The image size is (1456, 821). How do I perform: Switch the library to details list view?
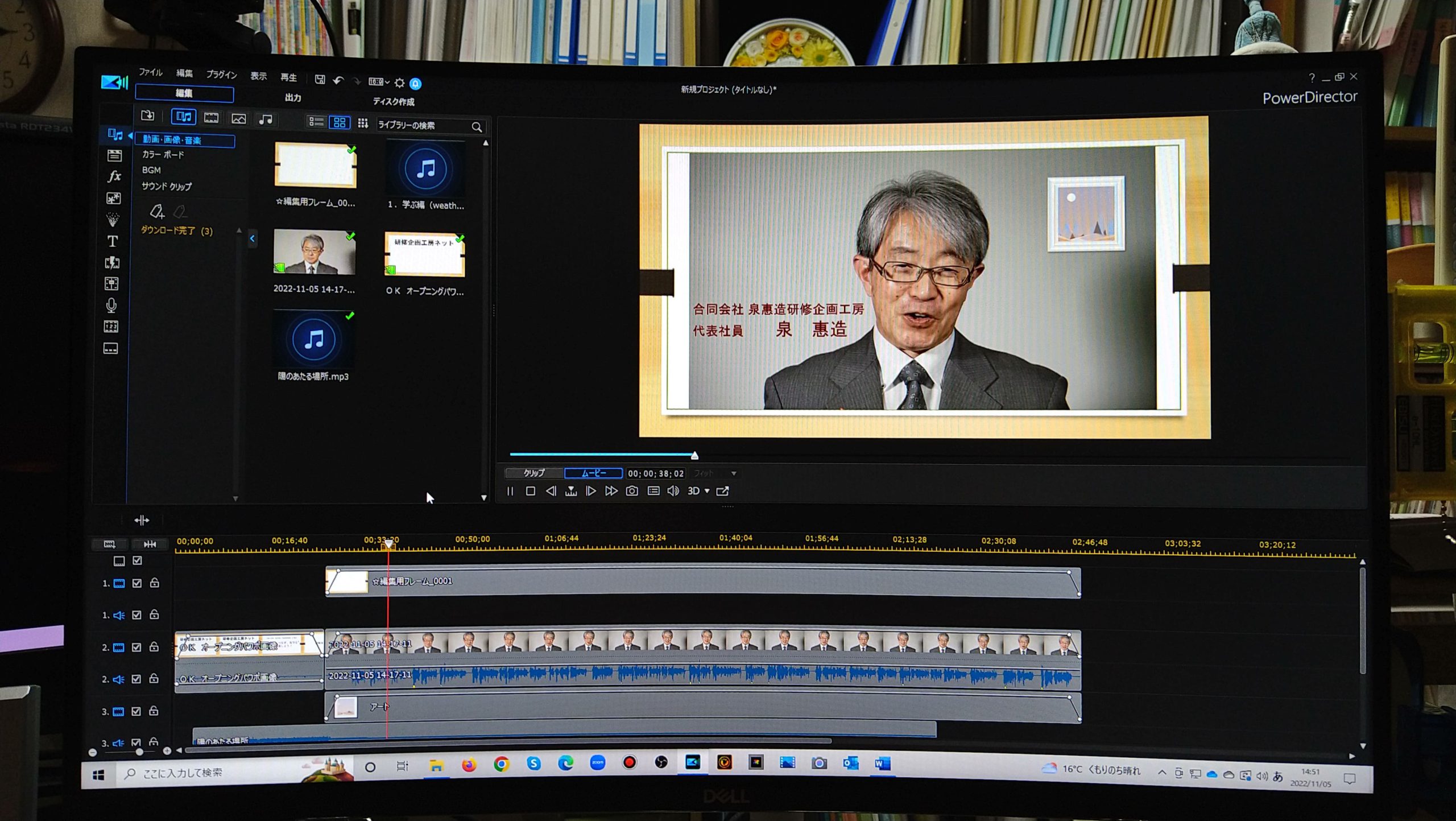316,122
